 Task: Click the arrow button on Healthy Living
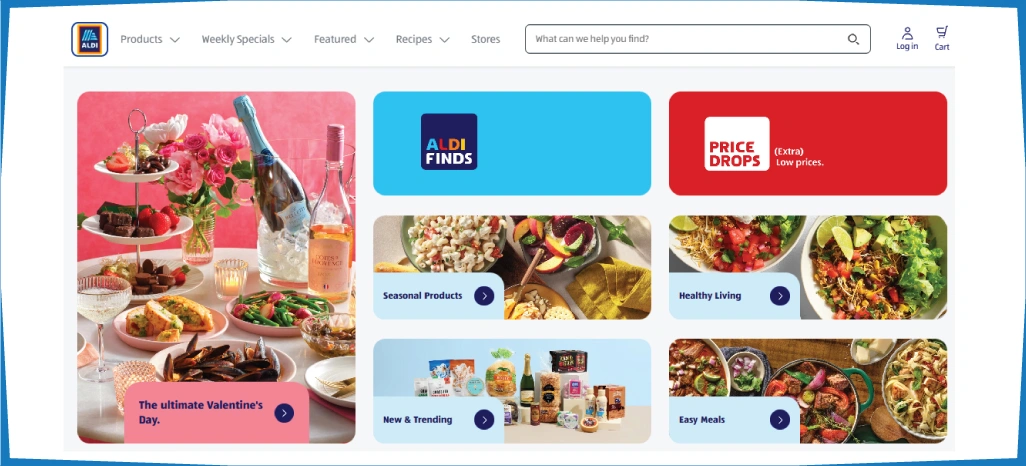click(779, 296)
